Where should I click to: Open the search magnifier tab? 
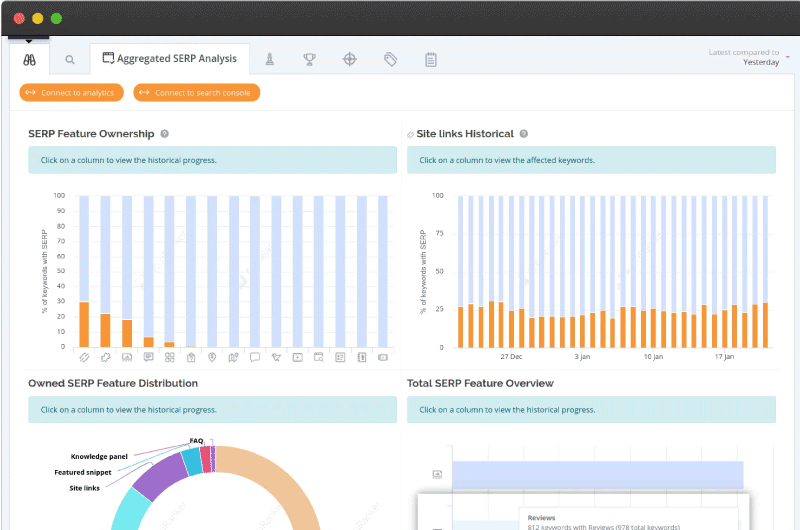(70, 60)
